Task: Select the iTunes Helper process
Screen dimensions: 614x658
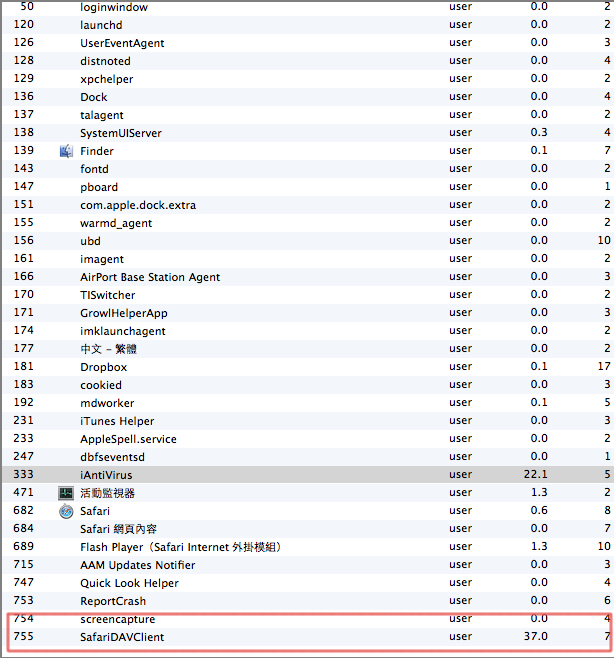Action: [x=117, y=421]
